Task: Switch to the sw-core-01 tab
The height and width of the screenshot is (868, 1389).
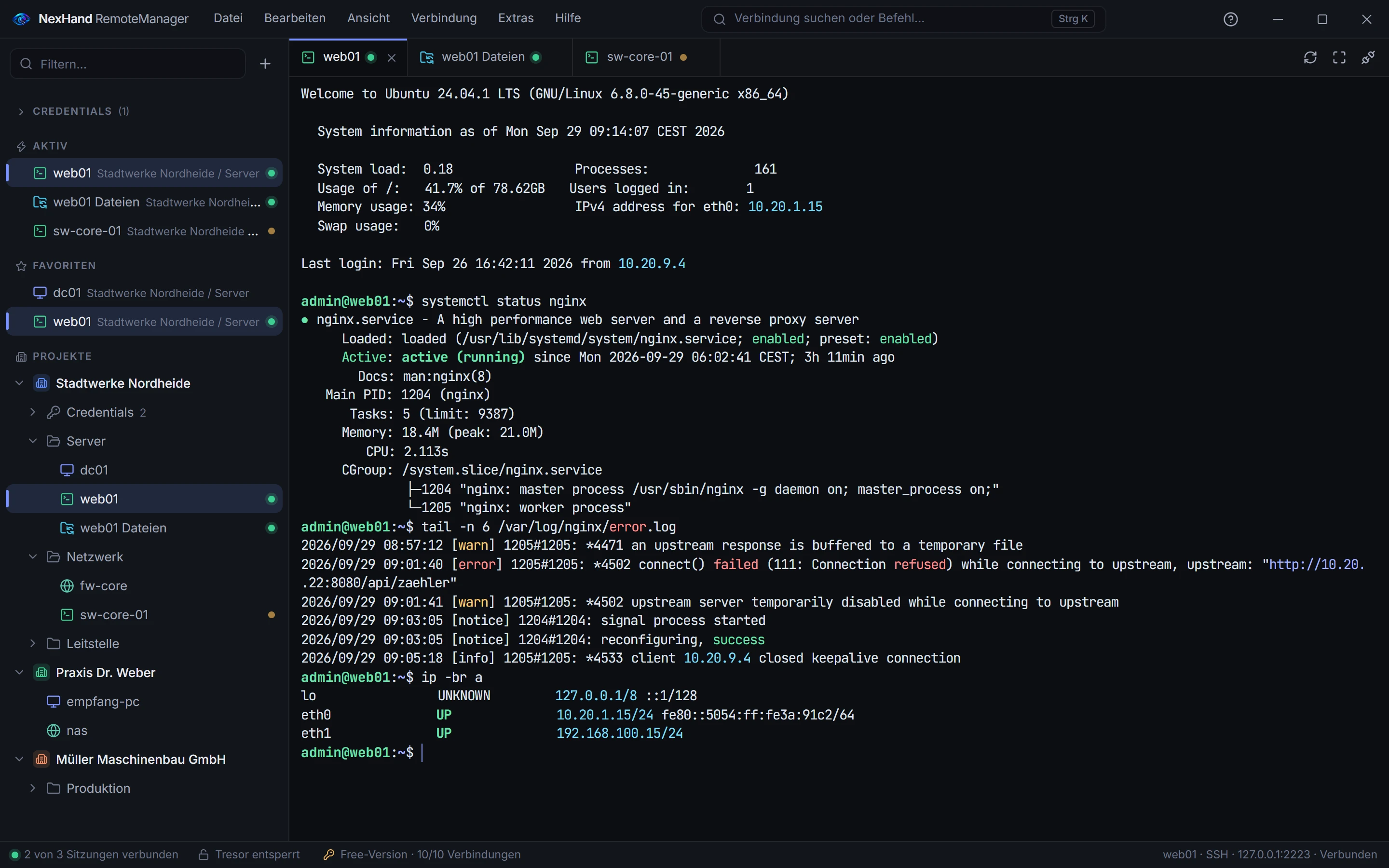Action: pos(646,57)
